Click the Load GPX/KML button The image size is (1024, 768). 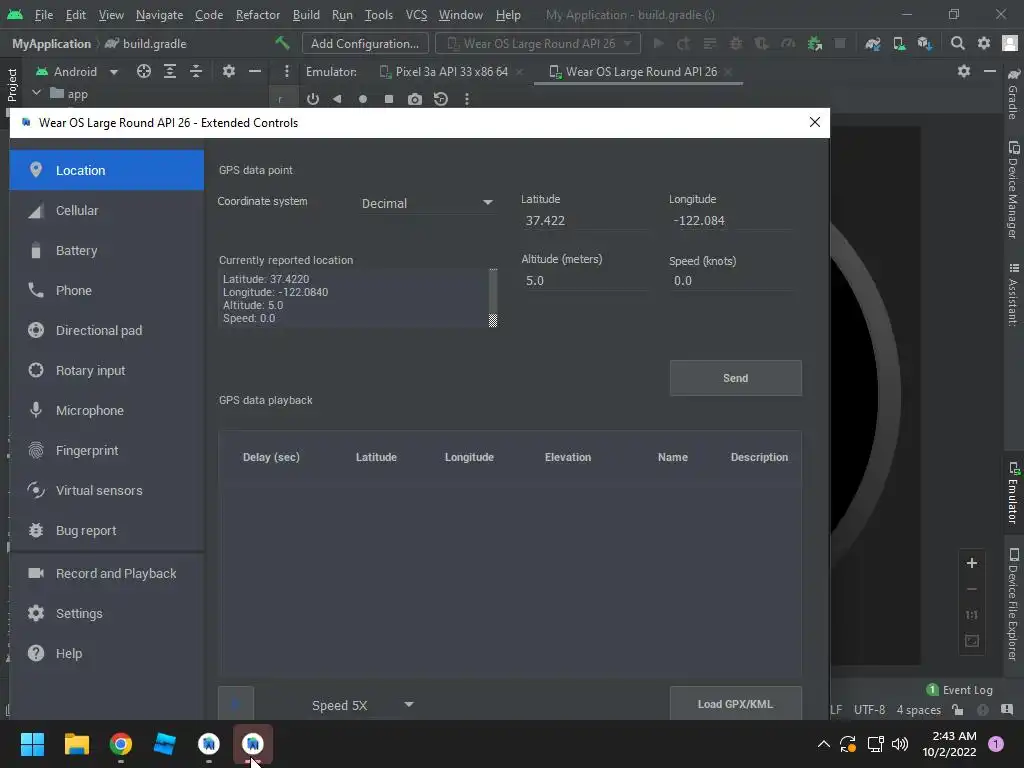[x=735, y=703]
